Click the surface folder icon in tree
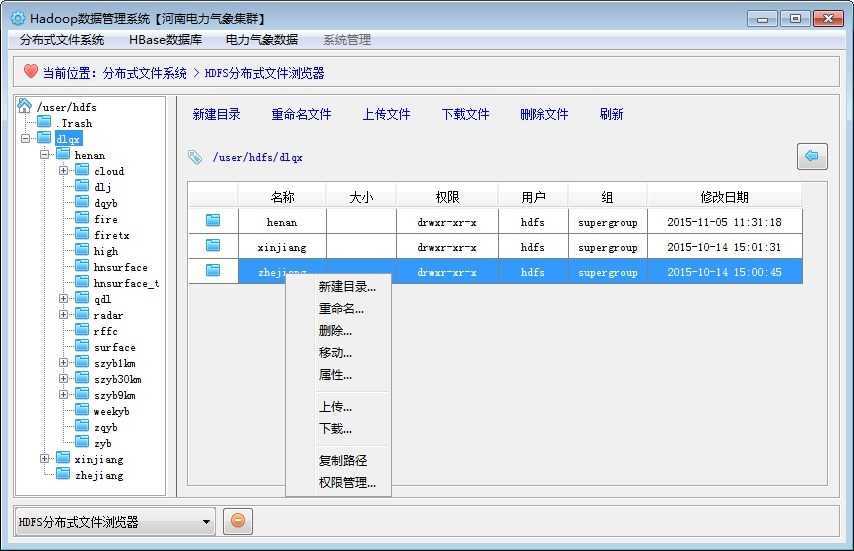The image size is (854, 551). [x=82, y=346]
